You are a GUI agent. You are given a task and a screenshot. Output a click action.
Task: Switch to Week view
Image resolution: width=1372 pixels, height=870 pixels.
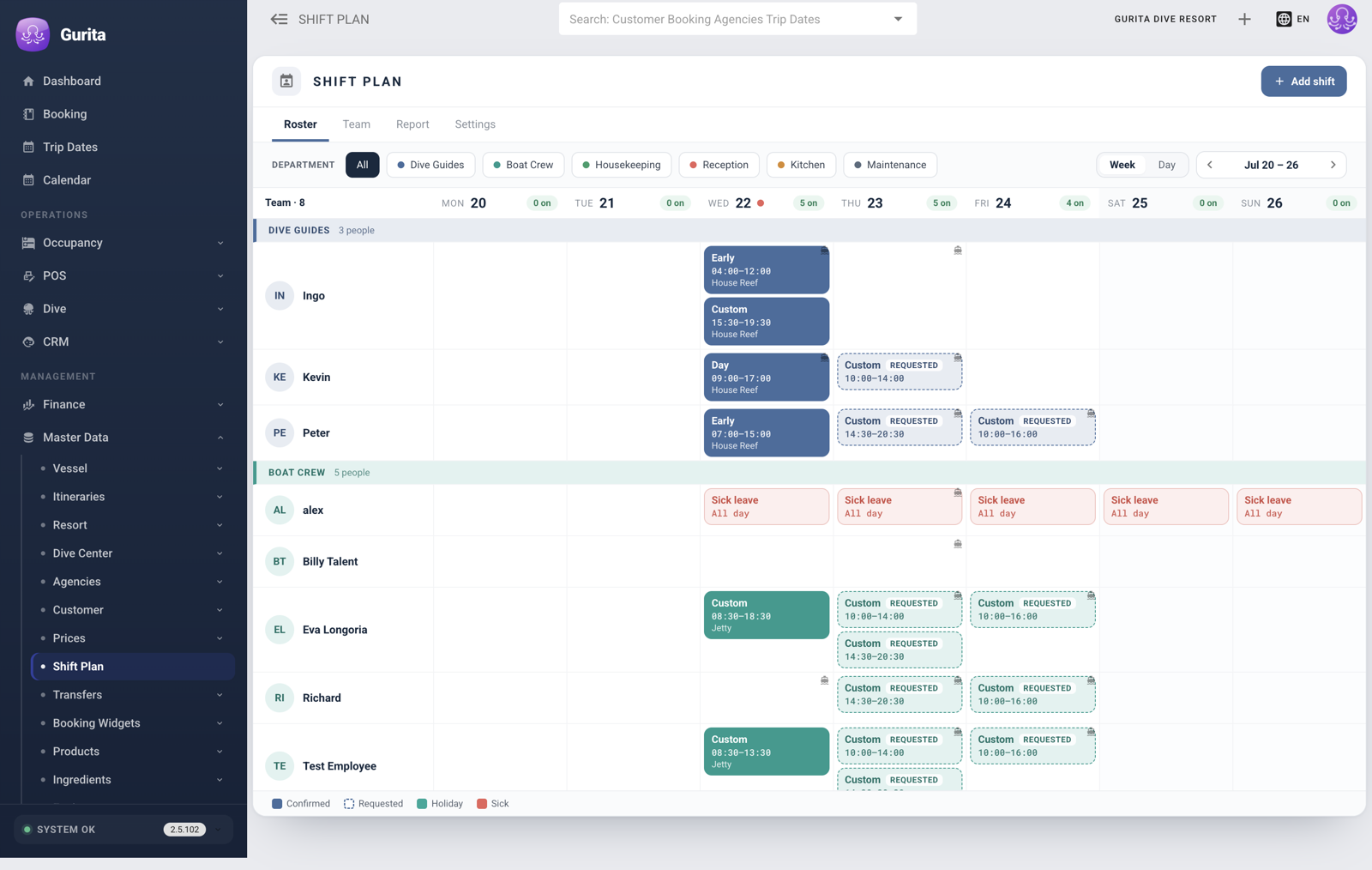click(x=1122, y=165)
